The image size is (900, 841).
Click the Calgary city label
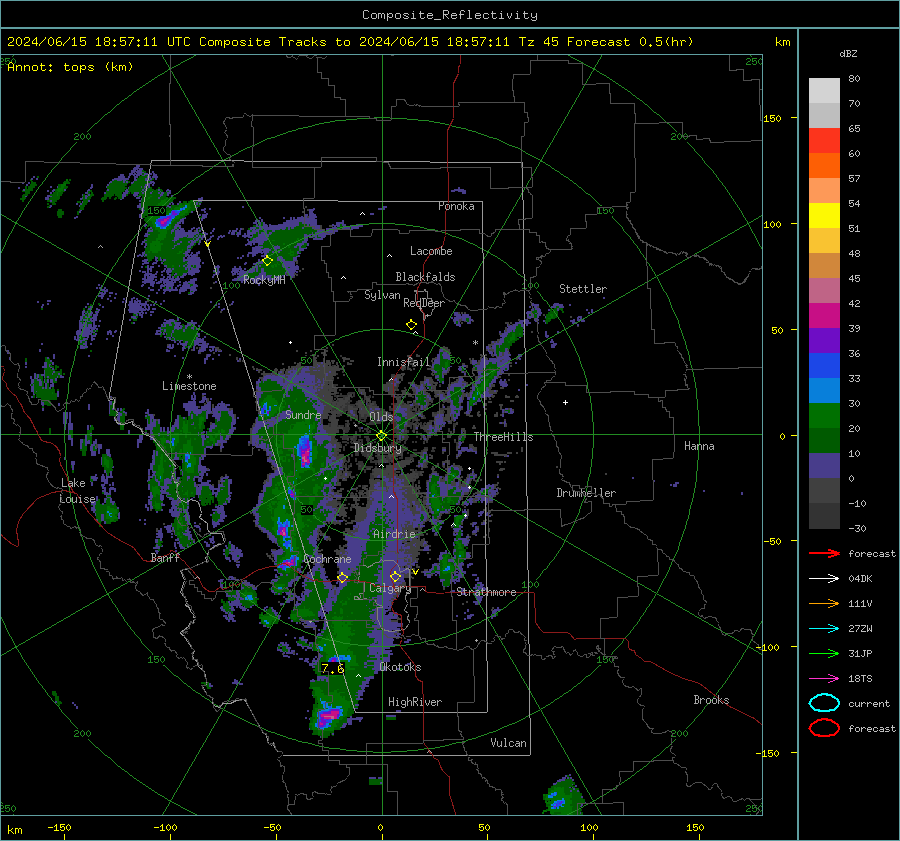click(x=390, y=588)
